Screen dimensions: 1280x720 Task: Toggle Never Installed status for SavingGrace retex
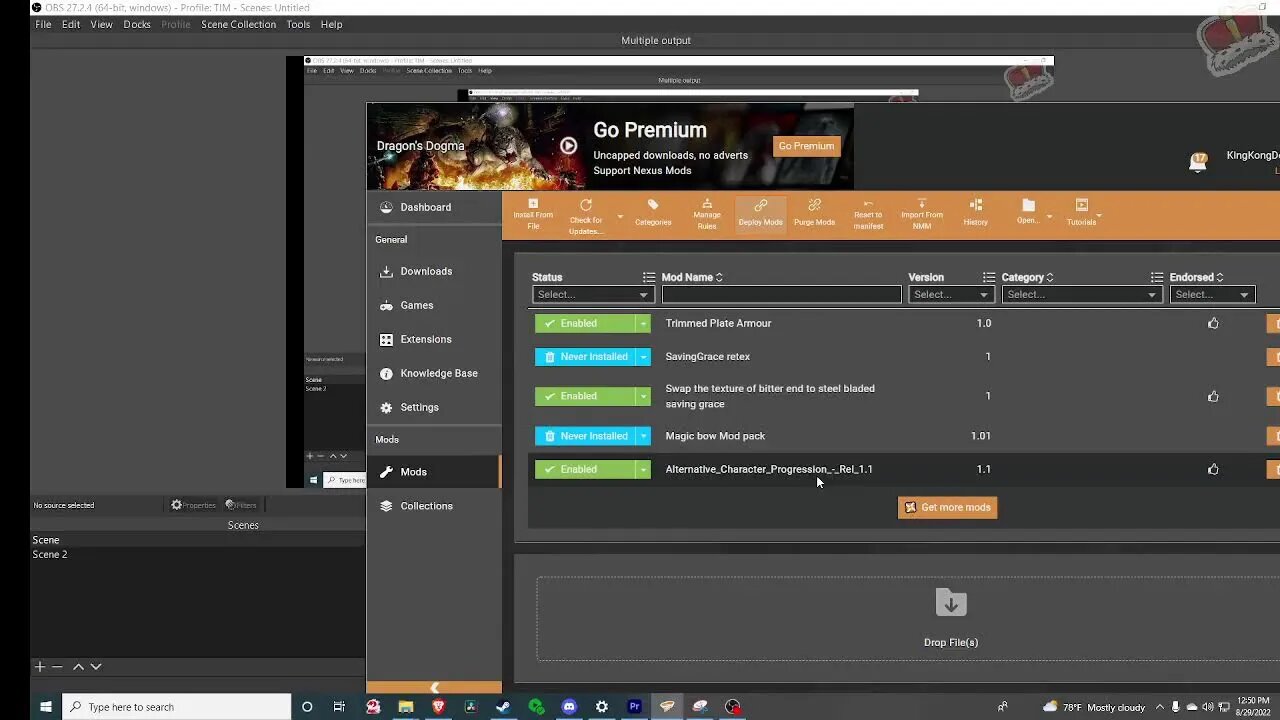click(585, 356)
